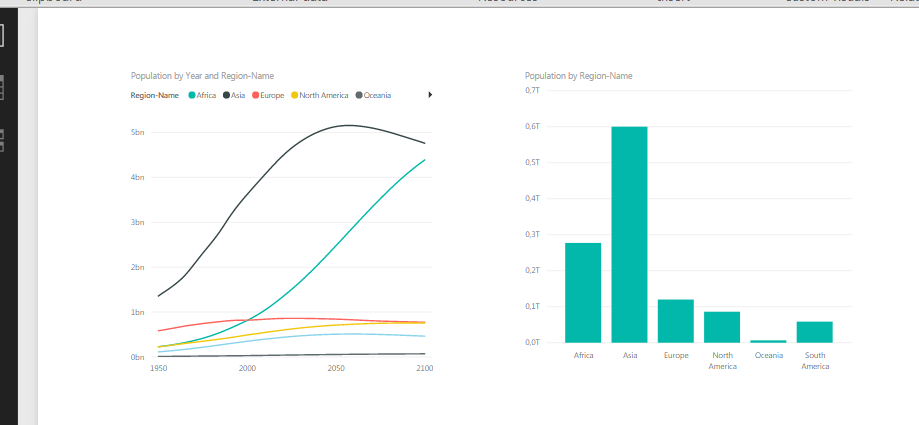919x425 pixels.
Task: Select the 'Population by Region-Name' chart title
Action: 578,76
